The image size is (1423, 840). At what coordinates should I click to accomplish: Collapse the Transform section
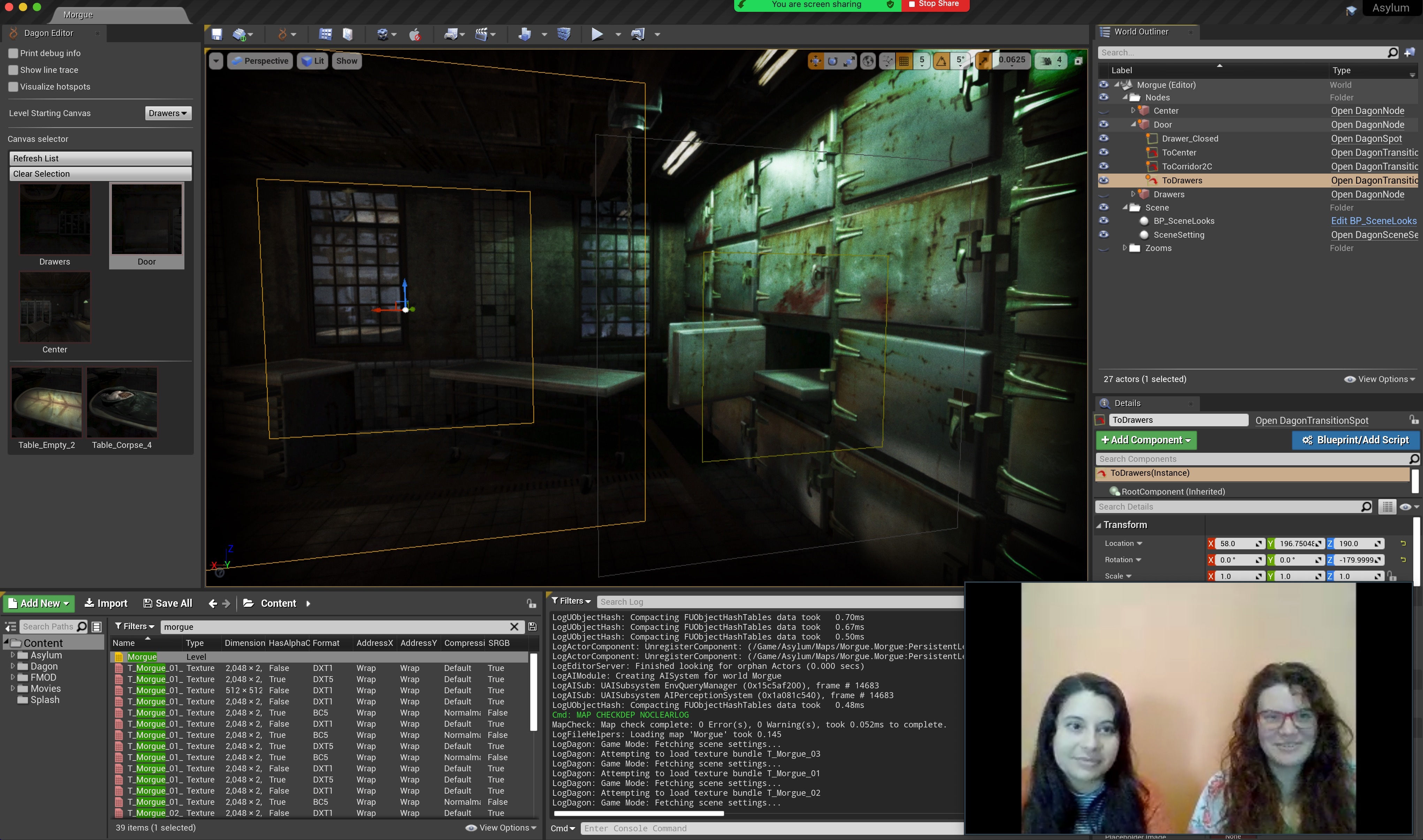click(x=1099, y=525)
